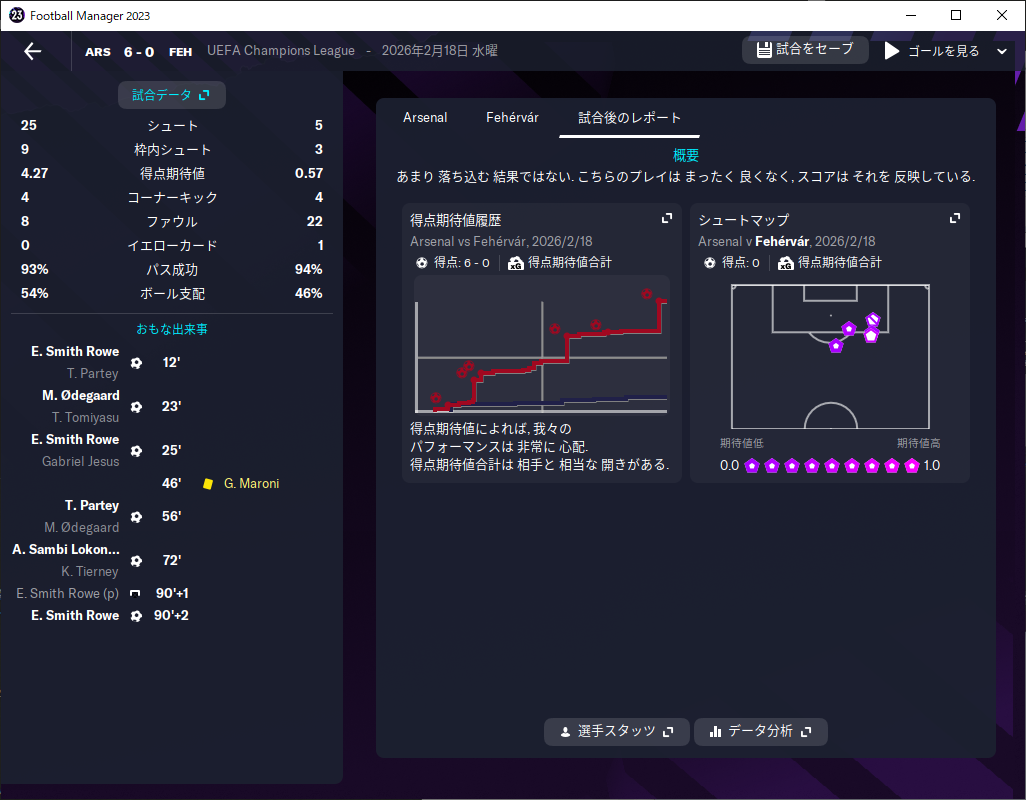Click the first pentagon in xG scale legend
This screenshot has width=1026, height=800.
[x=752, y=466]
